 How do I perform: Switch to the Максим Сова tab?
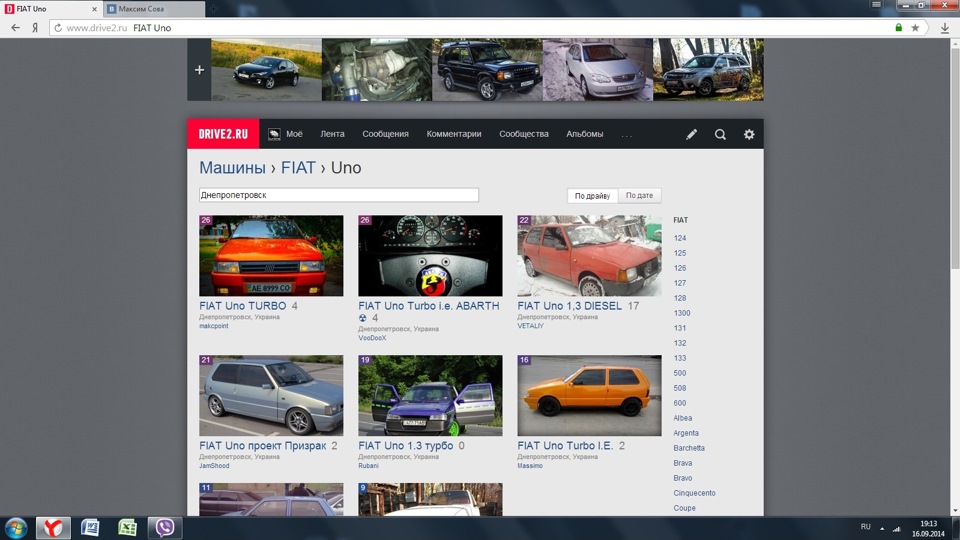pyautogui.click(x=154, y=9)
